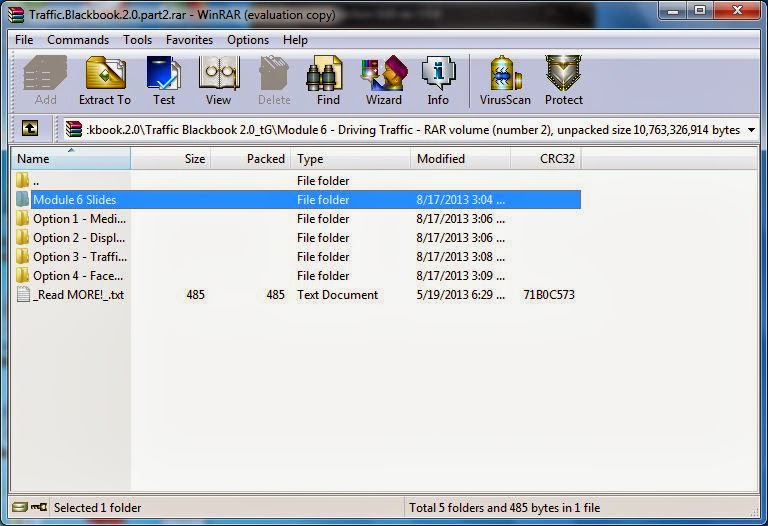Select Option 4 - Face... folder name
The height and width of the screenshot is (526, 768).
coord(78,276)
